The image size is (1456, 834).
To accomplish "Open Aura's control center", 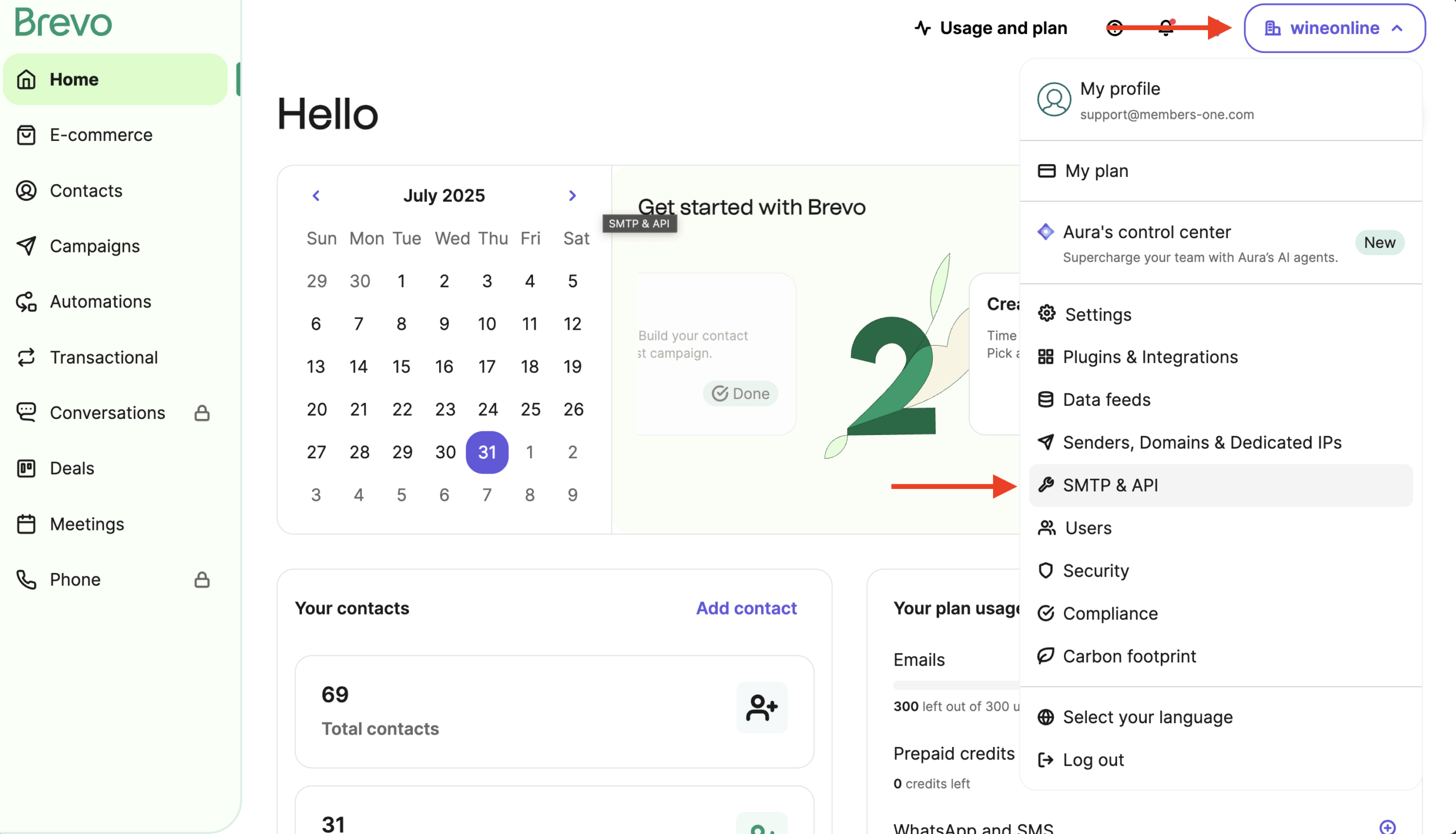I will coord(1221,243).
